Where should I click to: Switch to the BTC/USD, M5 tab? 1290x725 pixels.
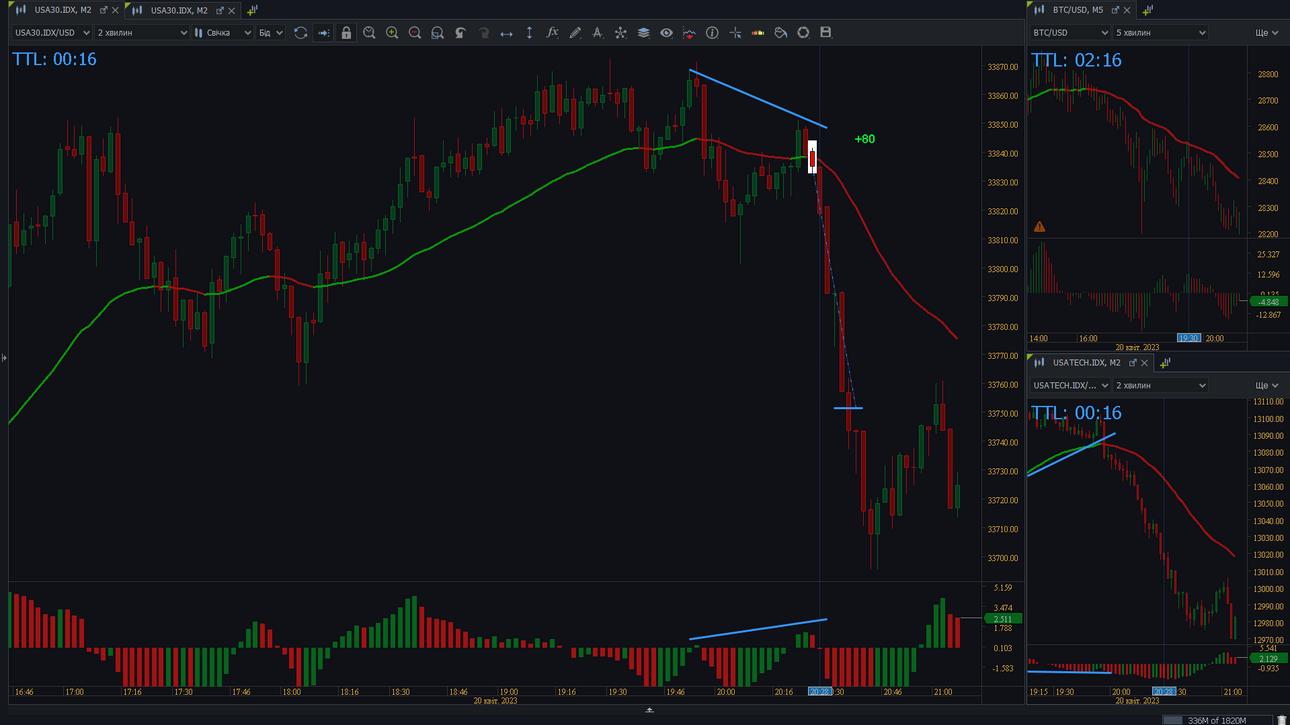[1077, 10]
